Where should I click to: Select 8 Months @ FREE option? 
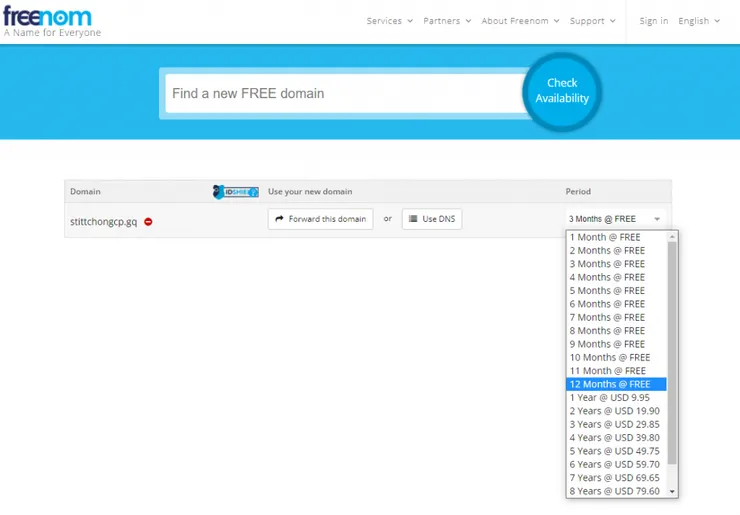point(616,330)
